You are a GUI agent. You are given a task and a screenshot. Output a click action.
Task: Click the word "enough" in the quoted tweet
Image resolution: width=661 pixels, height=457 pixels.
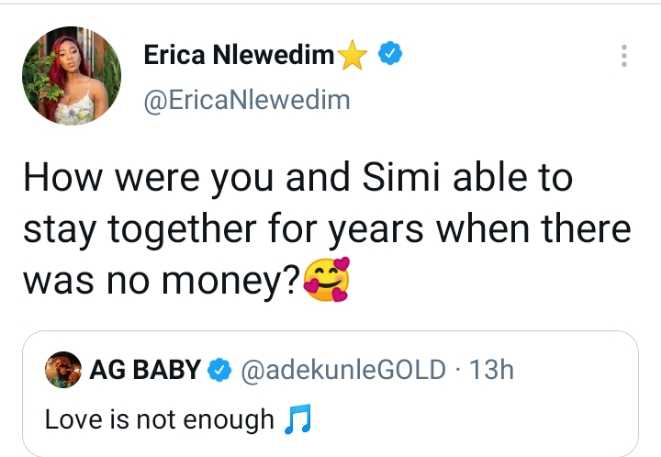230,420
